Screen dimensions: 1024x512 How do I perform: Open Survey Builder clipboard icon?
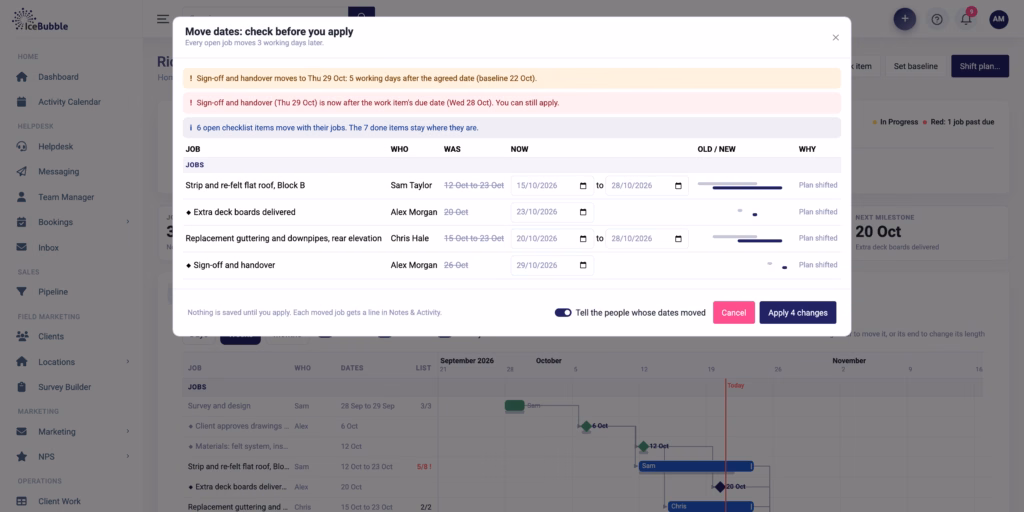tap(22, 387)
